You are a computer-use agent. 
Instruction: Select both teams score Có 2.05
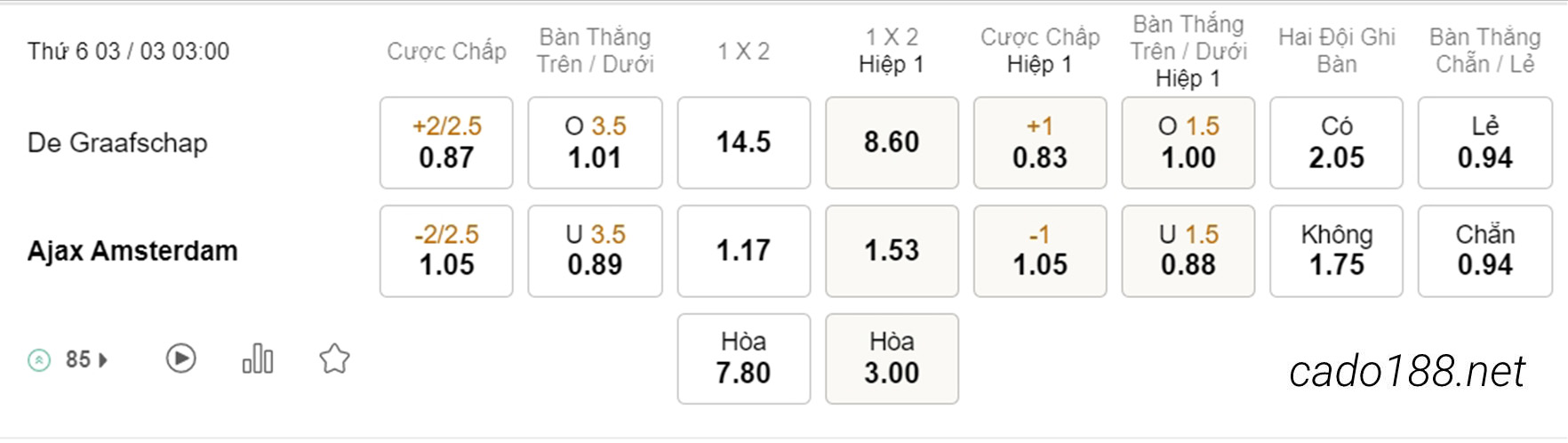coord(1336,142)
